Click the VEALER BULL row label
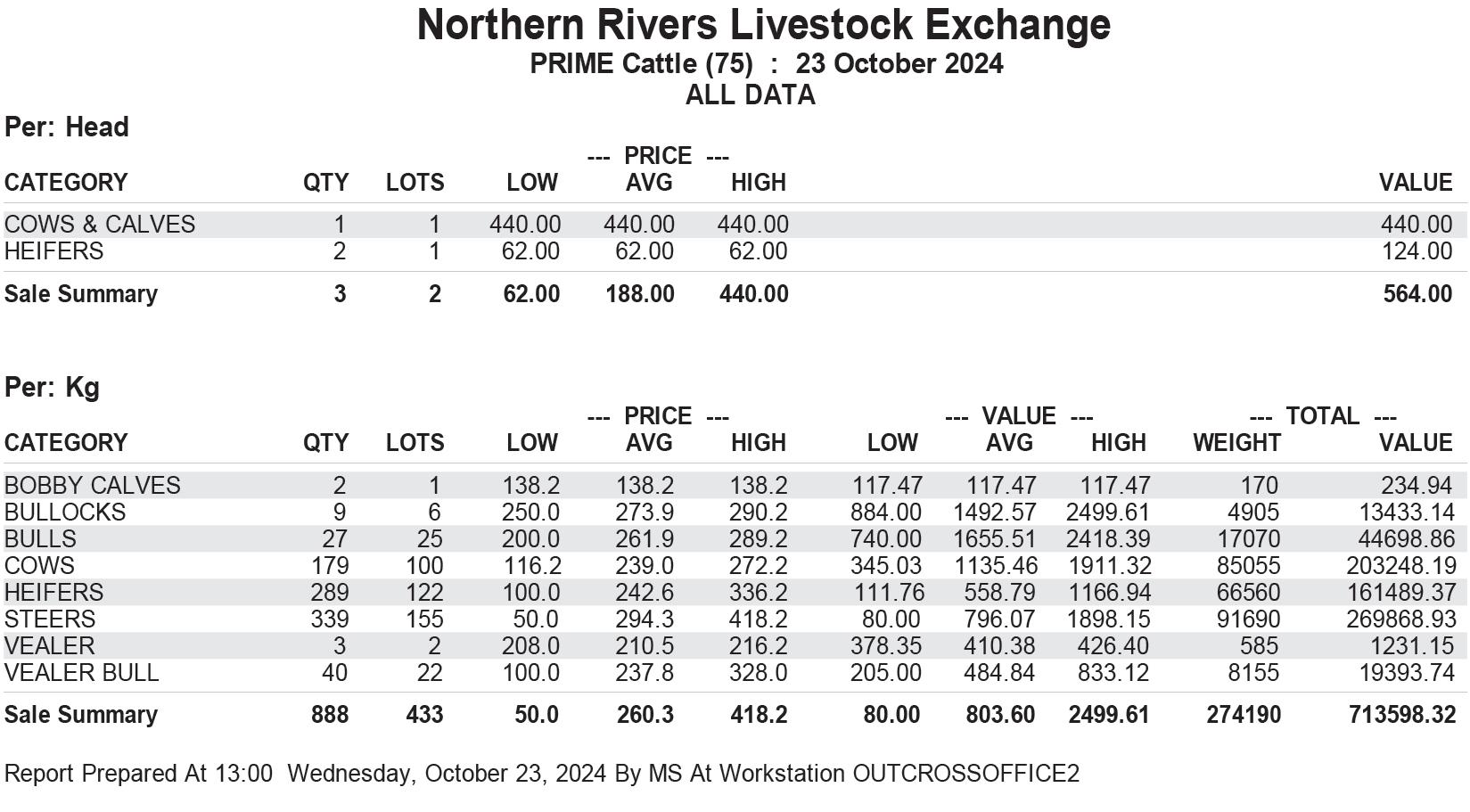The height and width of the screenshot is (812, 1470). click(81, 673)
